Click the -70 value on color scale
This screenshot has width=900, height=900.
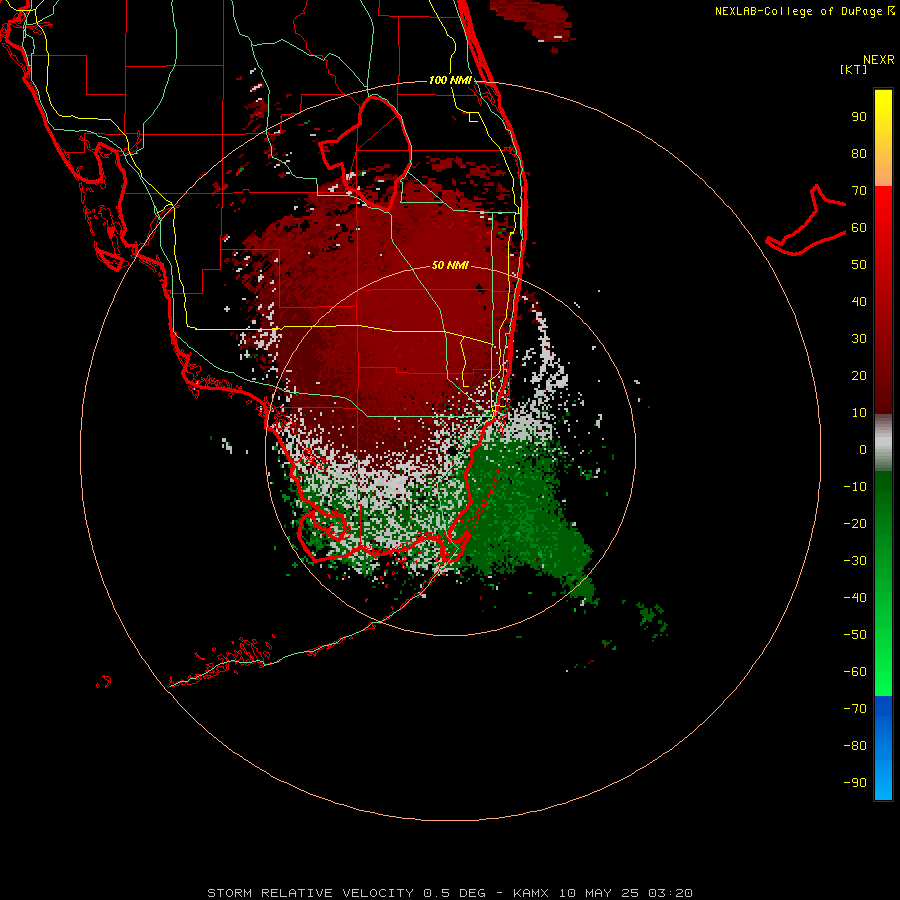[855, 708]
